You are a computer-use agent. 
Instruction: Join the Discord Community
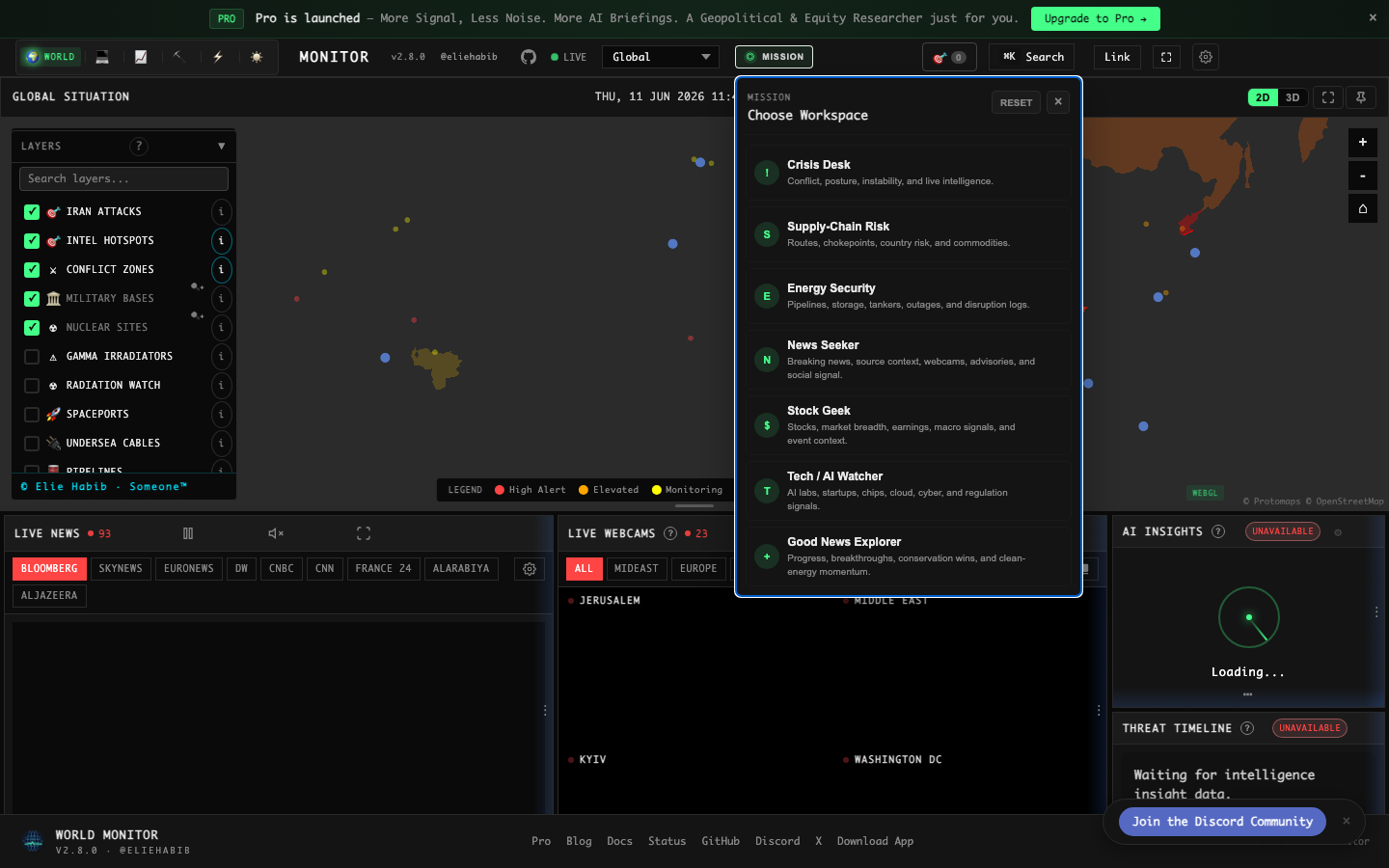click(x=1222, y=822)
